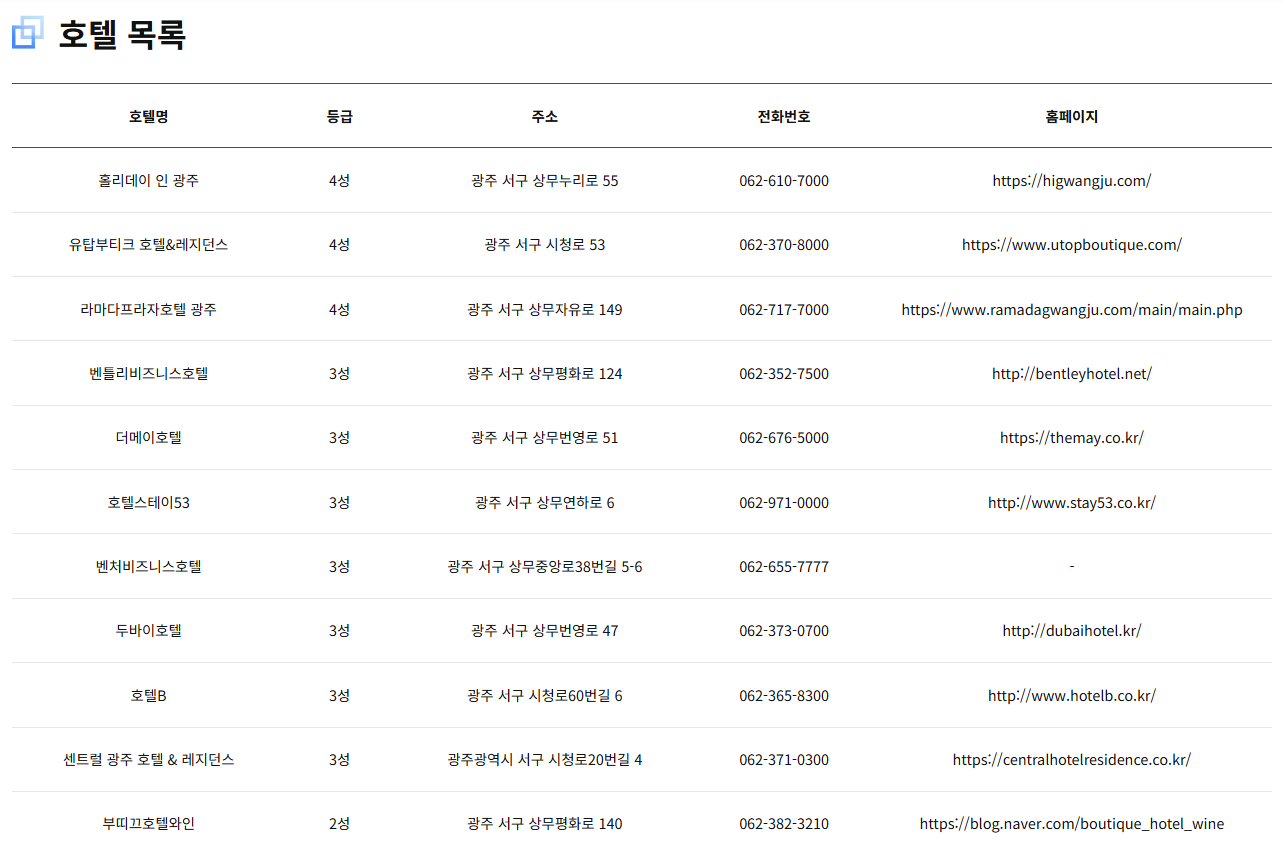Open the stay53.co.kr website link
Viewport: 1284px width, 851px height.
1071,503
